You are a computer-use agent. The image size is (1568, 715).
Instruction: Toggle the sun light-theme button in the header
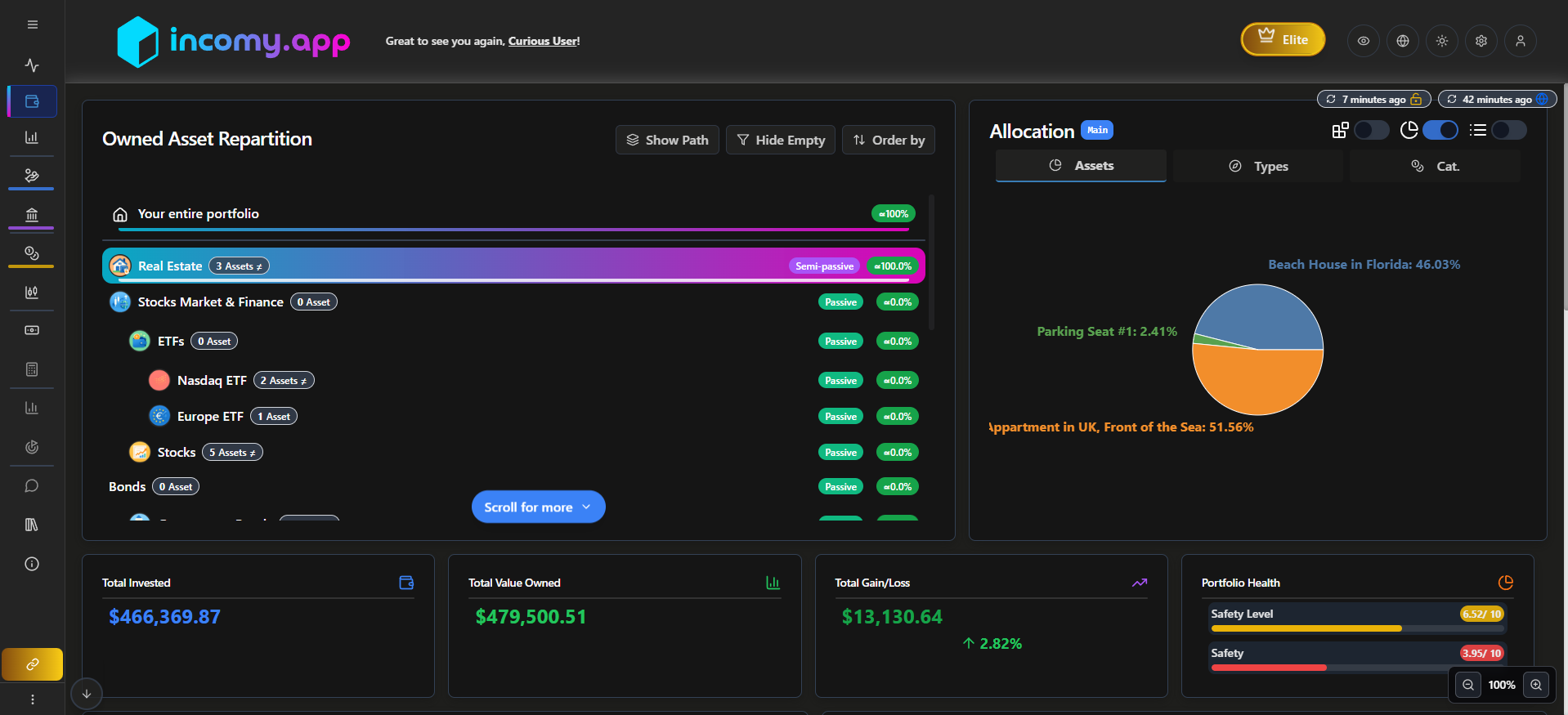tap(1442, 41)
